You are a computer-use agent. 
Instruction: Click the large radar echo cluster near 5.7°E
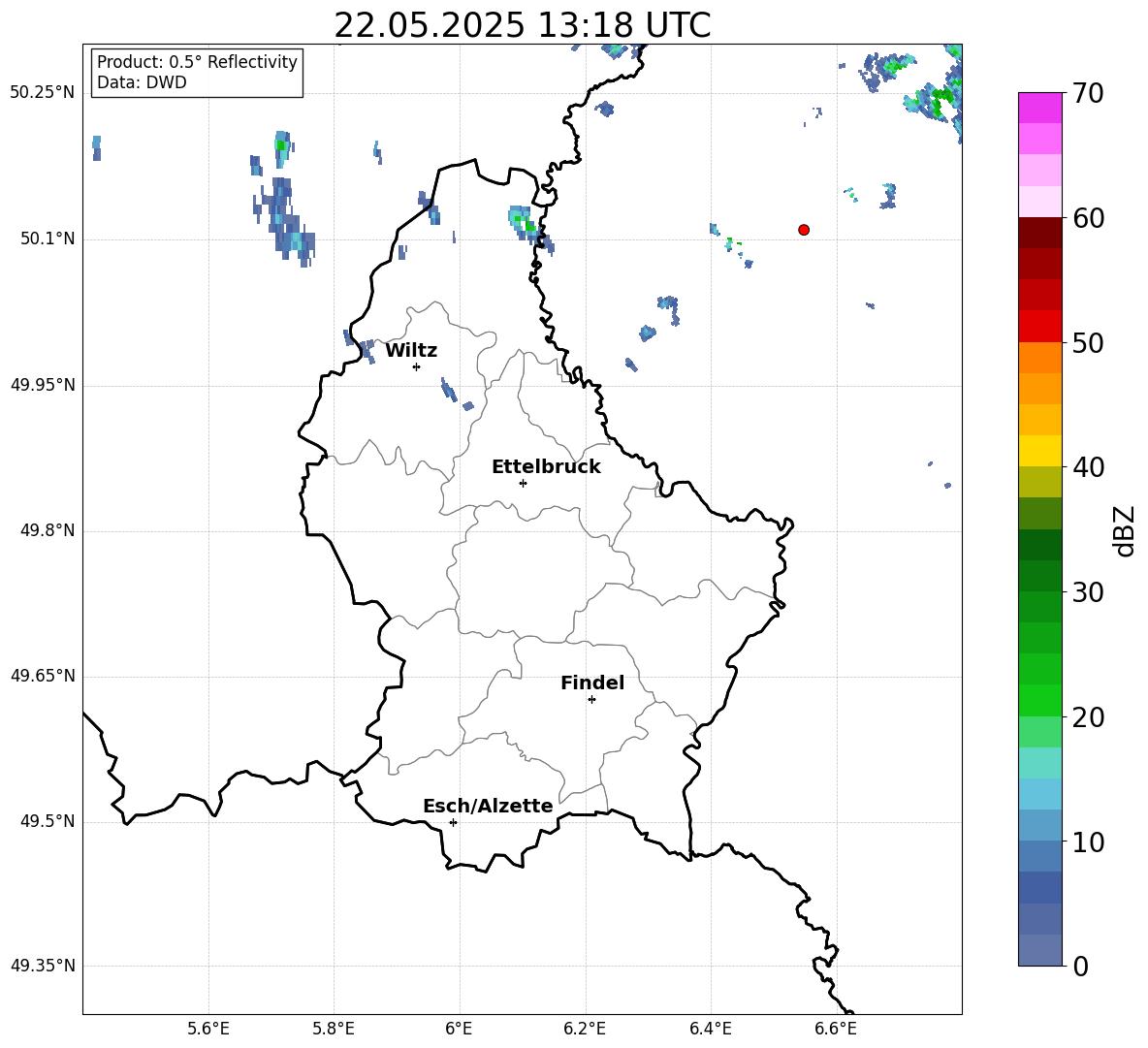tap(285, 221)
